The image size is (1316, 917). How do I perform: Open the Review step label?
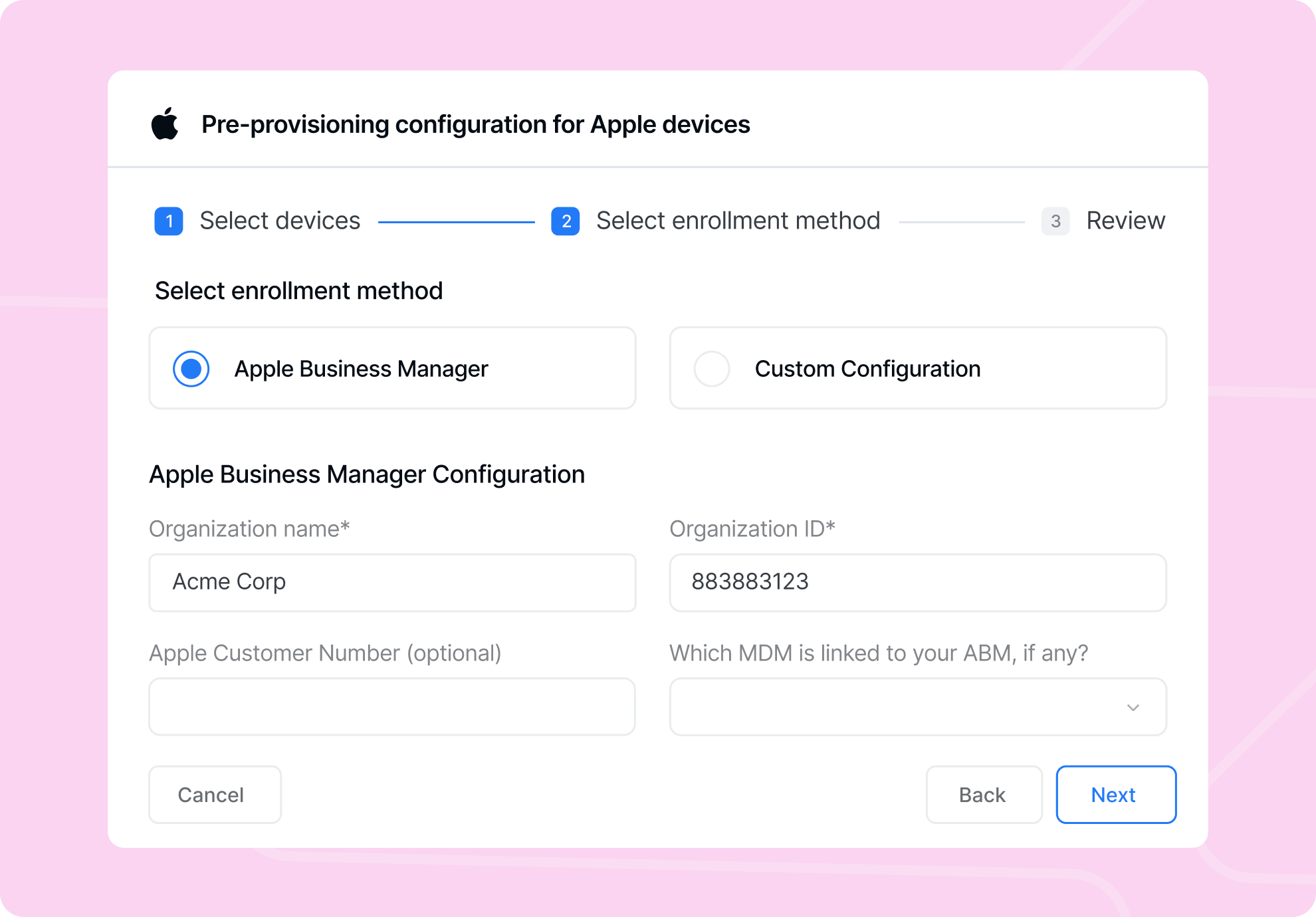(1125, 221)
